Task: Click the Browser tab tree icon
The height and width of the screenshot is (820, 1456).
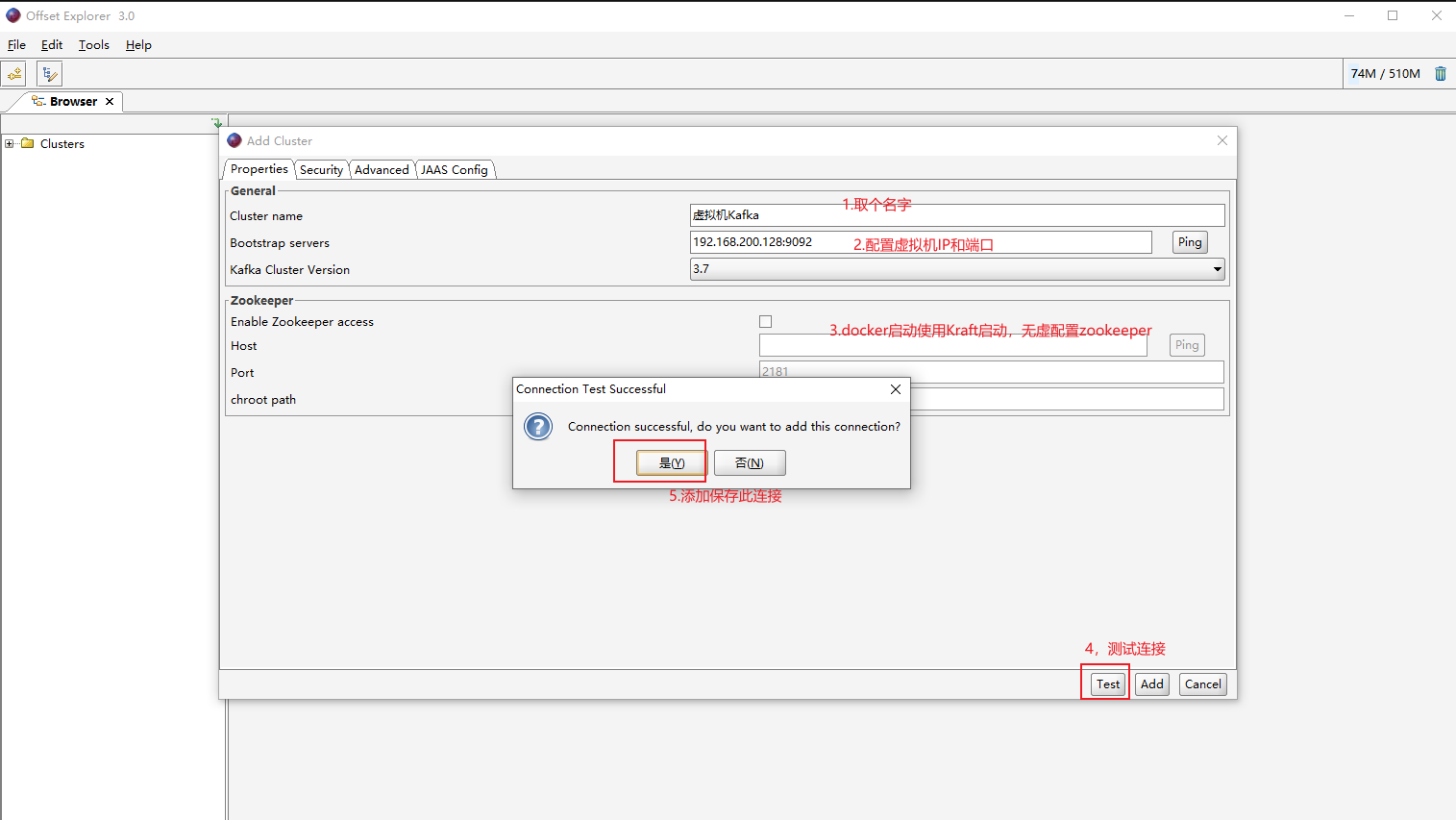Action: click(x=38, y=101)
